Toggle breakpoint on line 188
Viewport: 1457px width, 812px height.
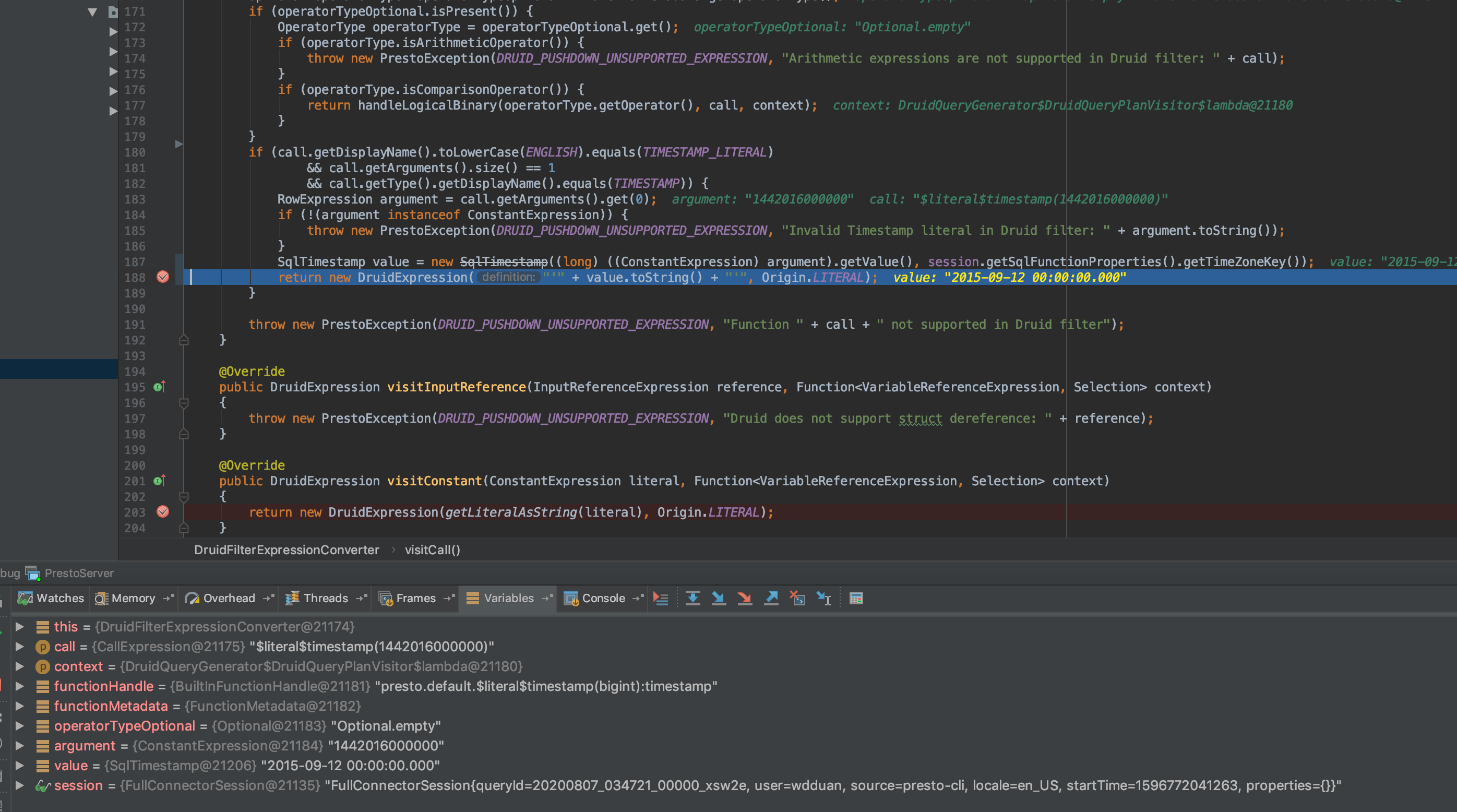(163, 277)
